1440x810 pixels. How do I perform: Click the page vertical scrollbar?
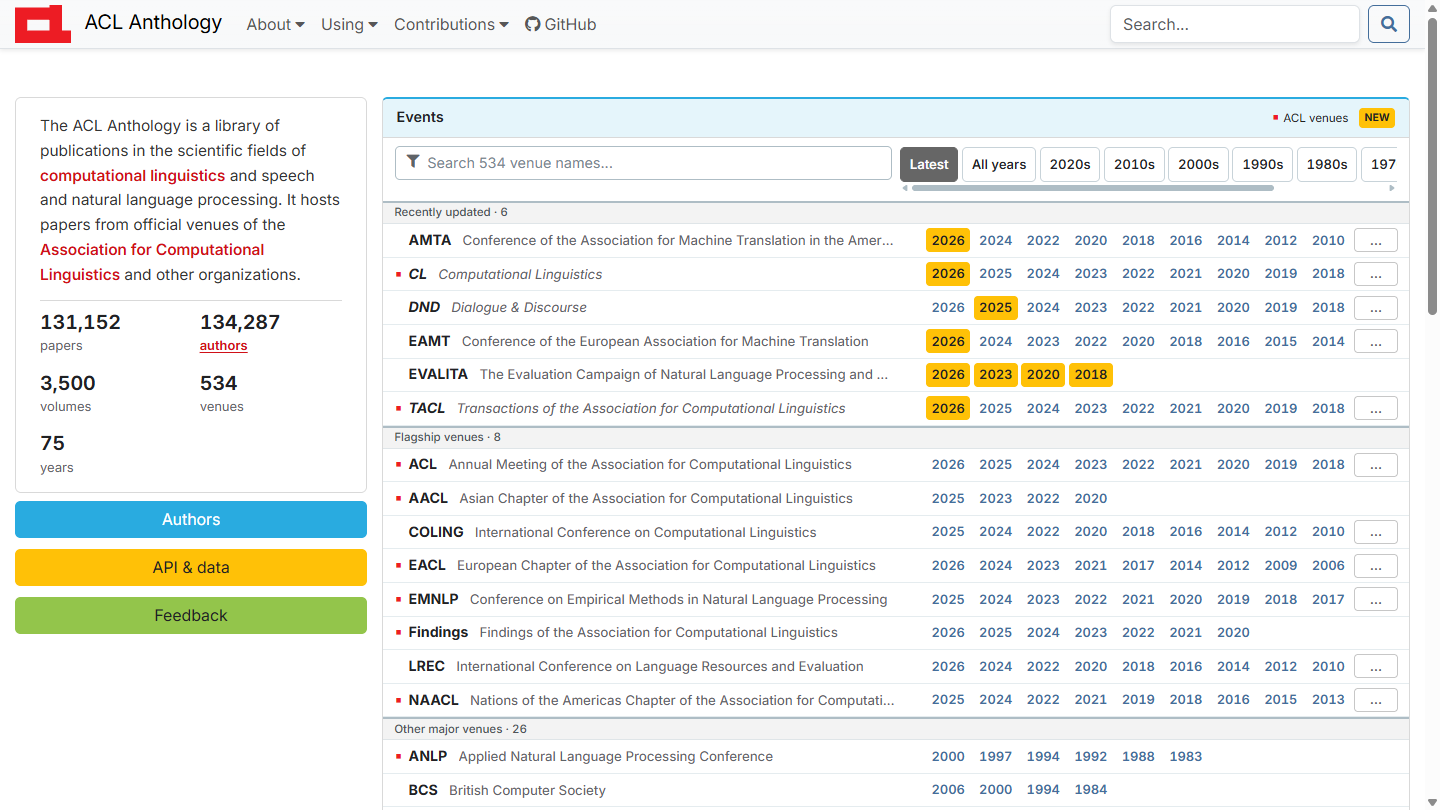pyautogui.click(x=1433, y=165)
